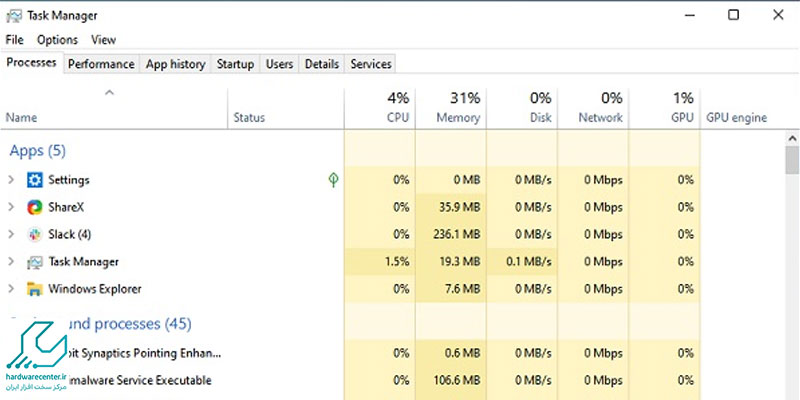Select the ShareX process name
The height and width of the screenshot is (400, 800).
[66, 207]
